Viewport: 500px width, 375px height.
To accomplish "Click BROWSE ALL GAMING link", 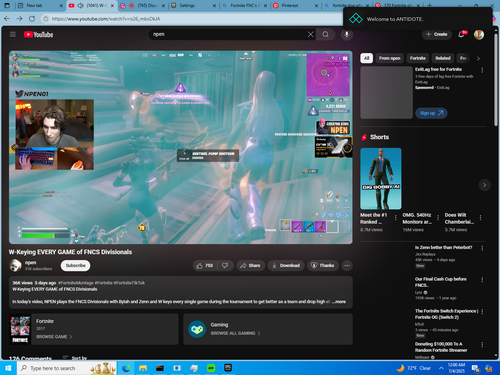I will tap(235, 333).
